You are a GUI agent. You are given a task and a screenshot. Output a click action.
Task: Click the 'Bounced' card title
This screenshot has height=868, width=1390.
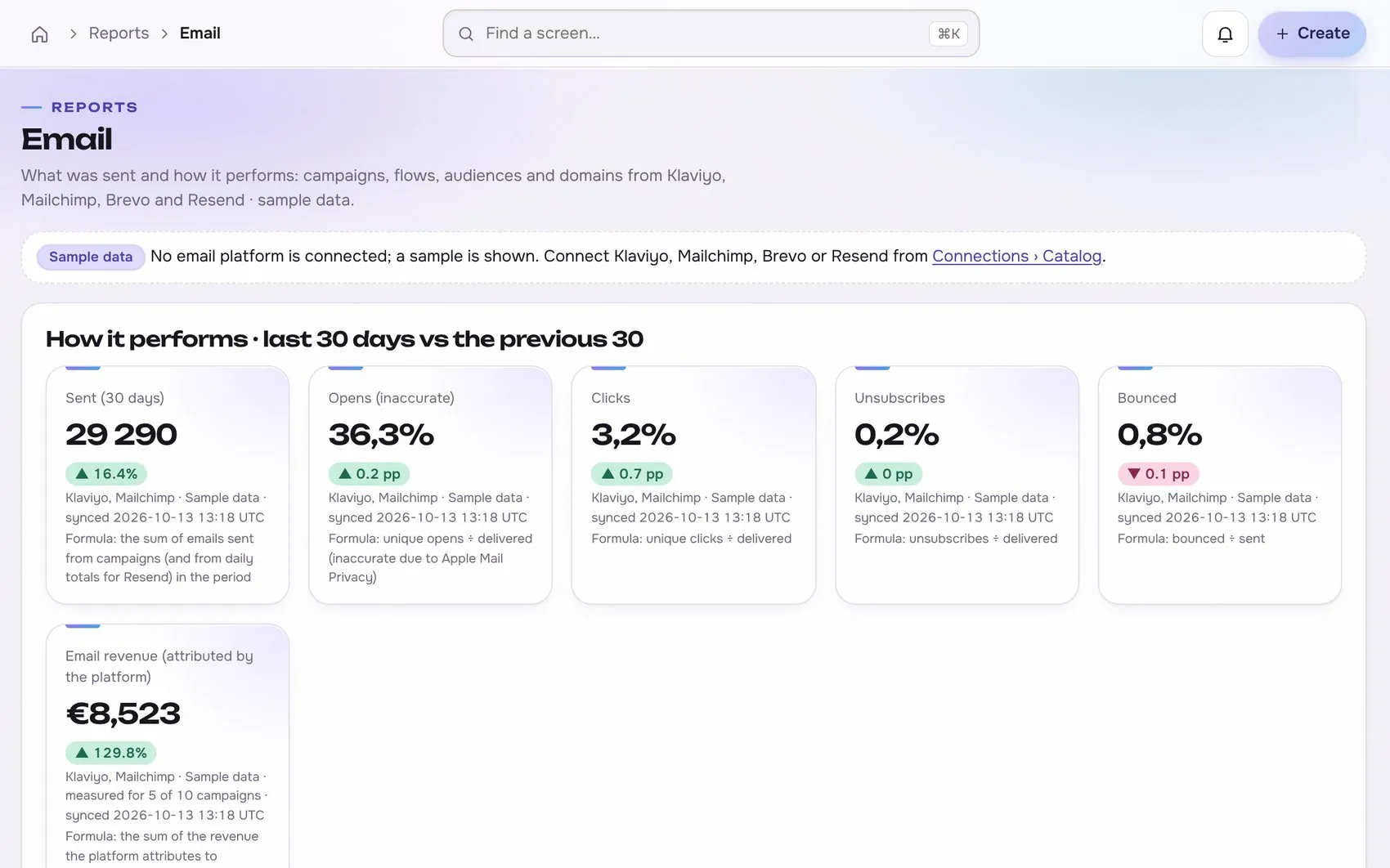click(x=1146, y=398)
